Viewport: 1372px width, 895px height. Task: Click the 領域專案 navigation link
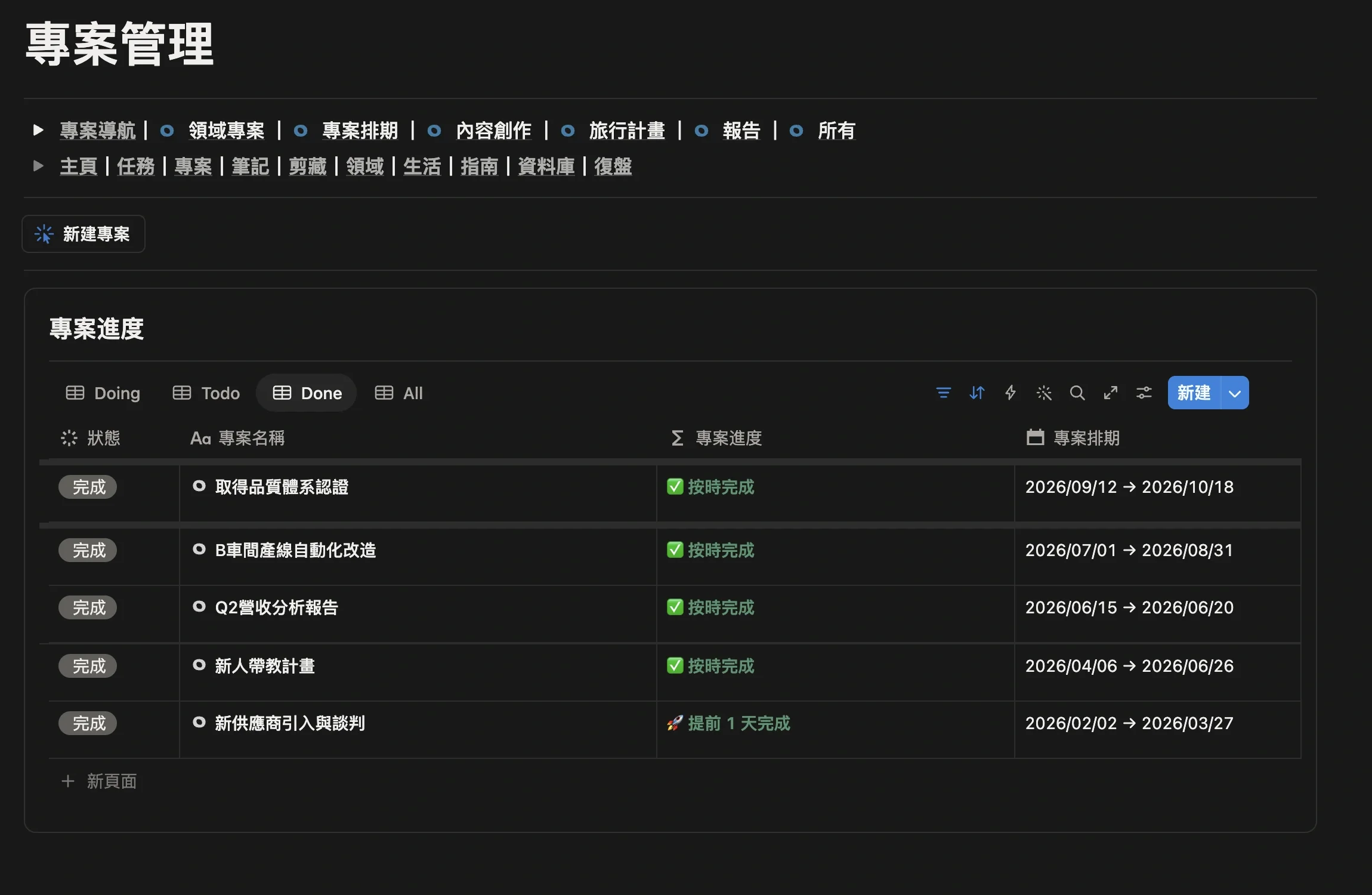point(227,130)
